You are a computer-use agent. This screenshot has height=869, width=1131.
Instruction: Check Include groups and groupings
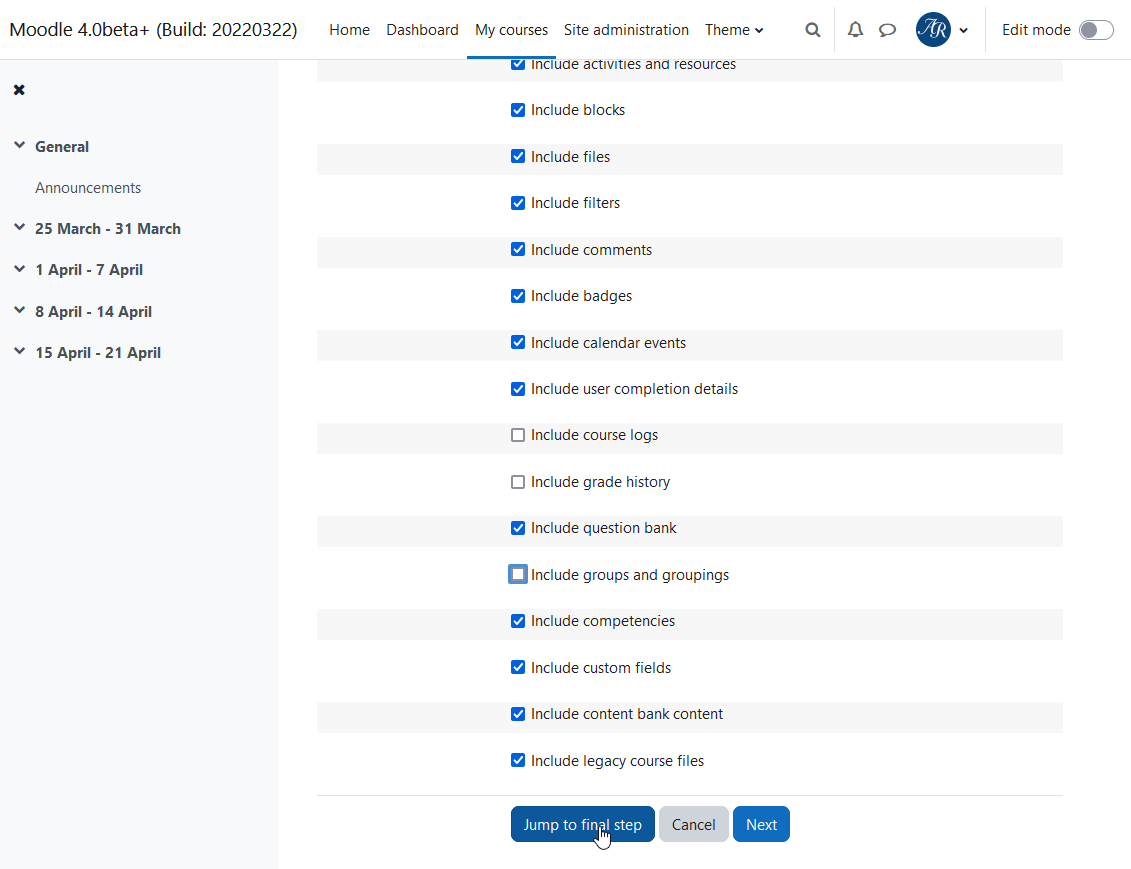pos(518,575)
